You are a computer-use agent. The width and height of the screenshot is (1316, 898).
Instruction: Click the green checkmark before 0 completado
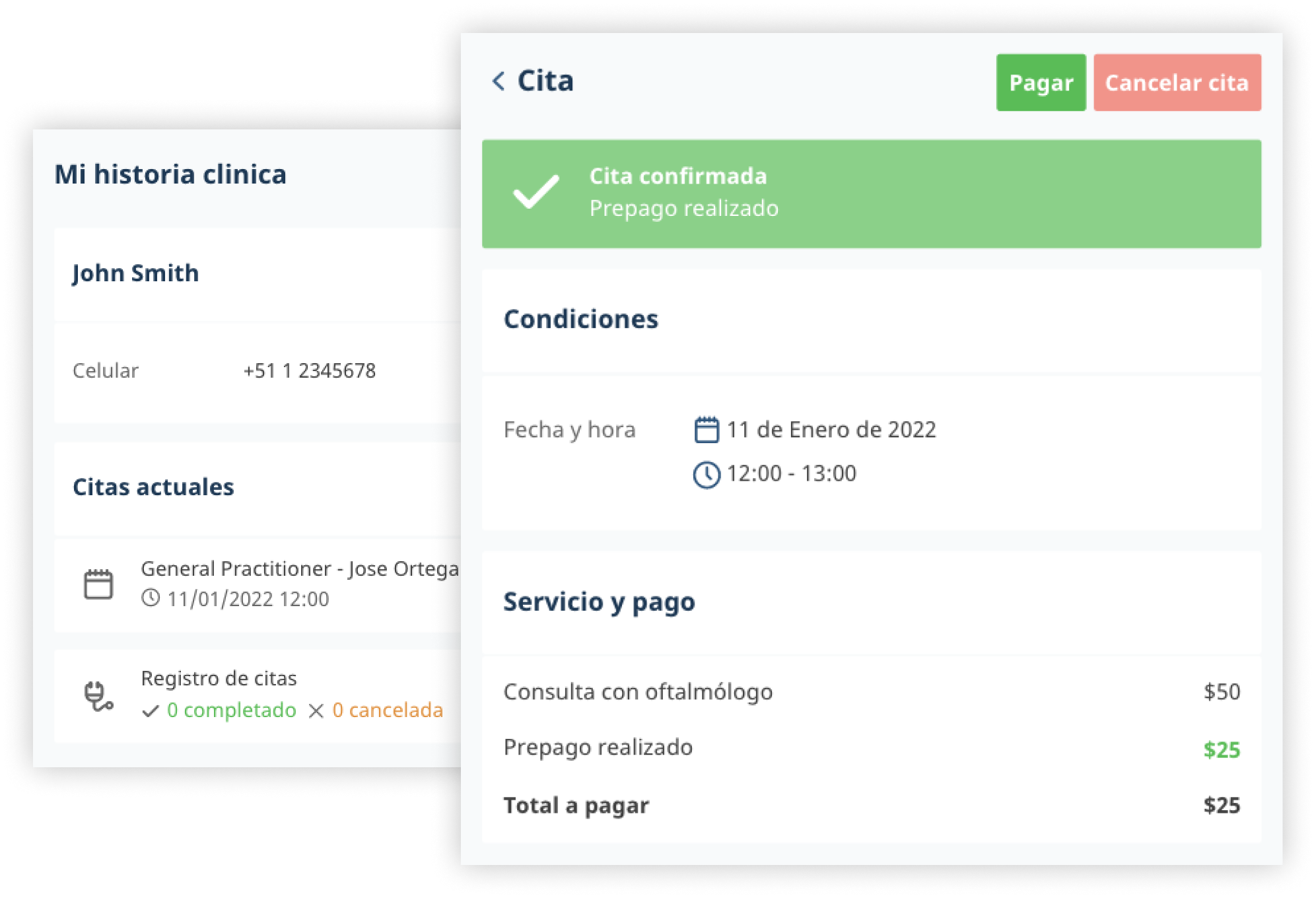tap(151, 711)
